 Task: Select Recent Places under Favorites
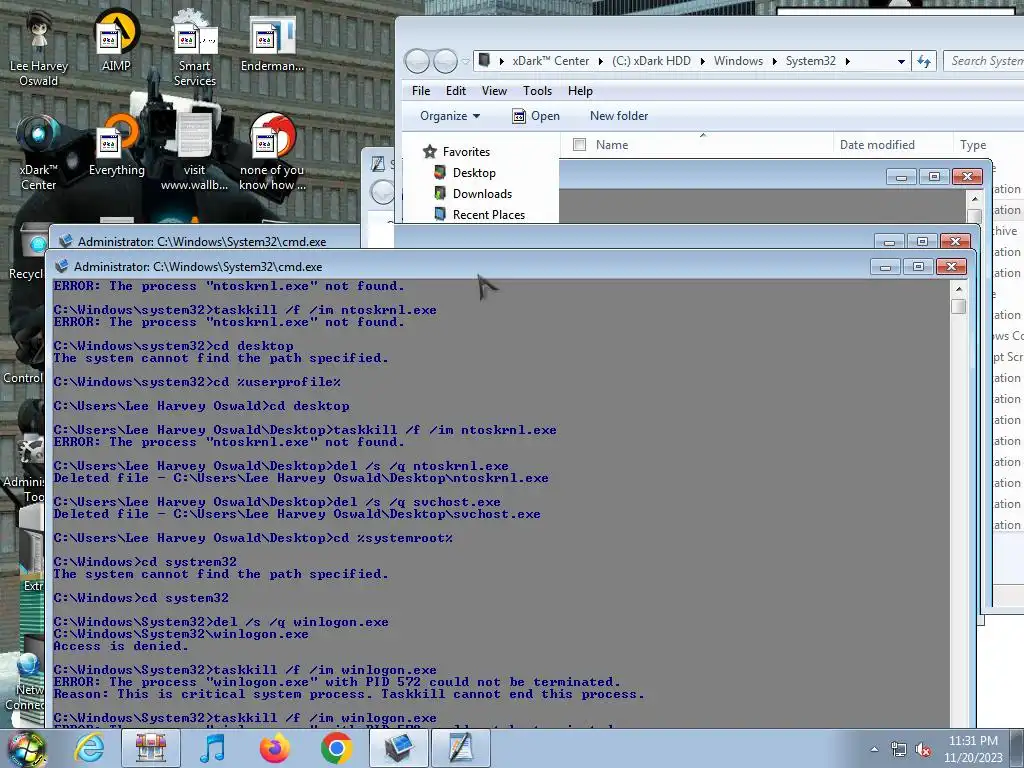click(479, 215)
